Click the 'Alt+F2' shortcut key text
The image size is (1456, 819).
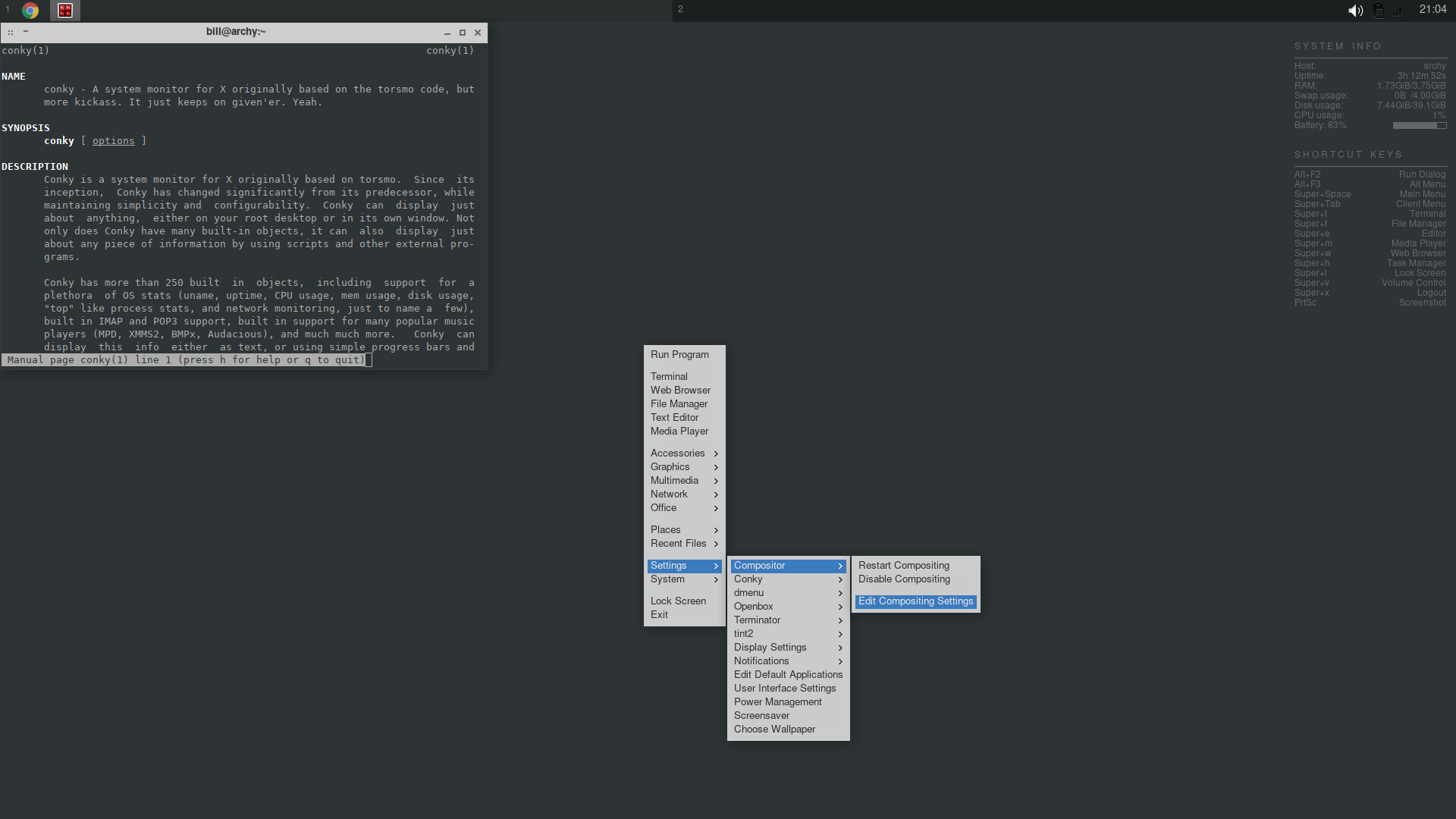tap(1307, 174)
